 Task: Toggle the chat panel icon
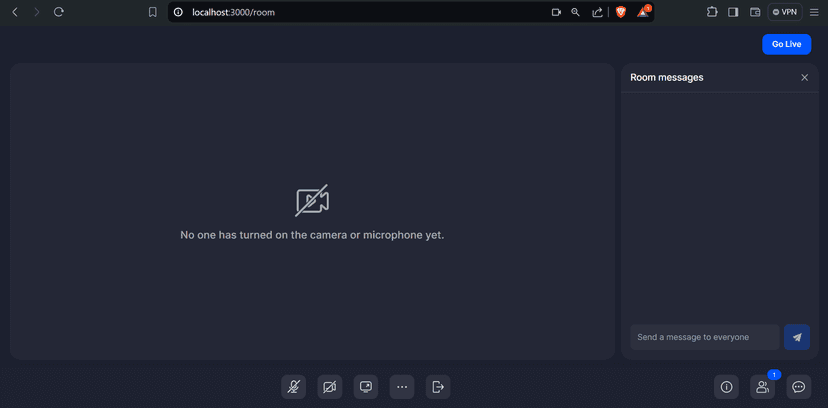798,387
